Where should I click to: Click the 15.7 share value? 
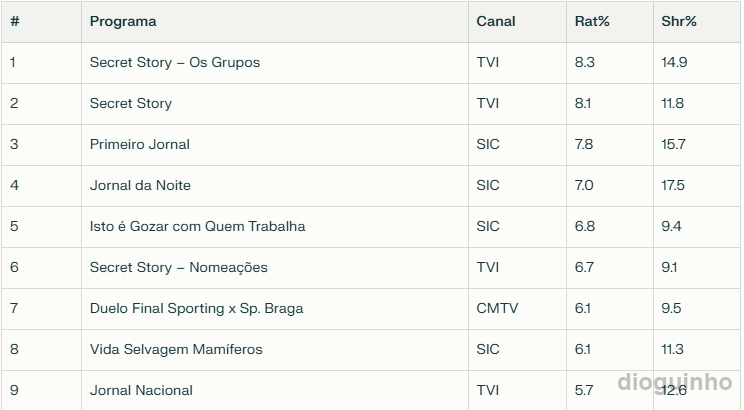(673, 145)
